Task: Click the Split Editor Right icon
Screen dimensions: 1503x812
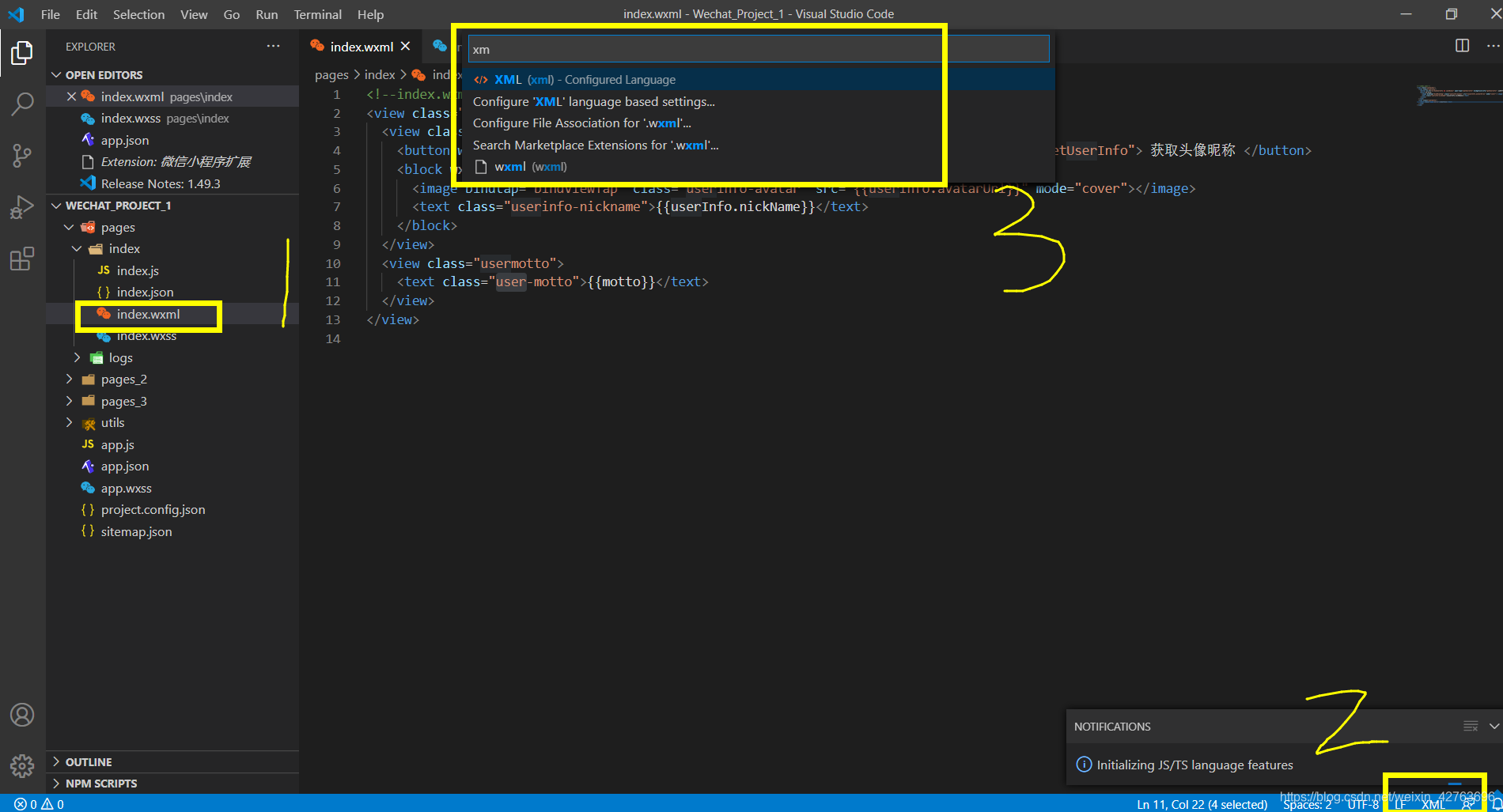Action: coord(1462,46)
